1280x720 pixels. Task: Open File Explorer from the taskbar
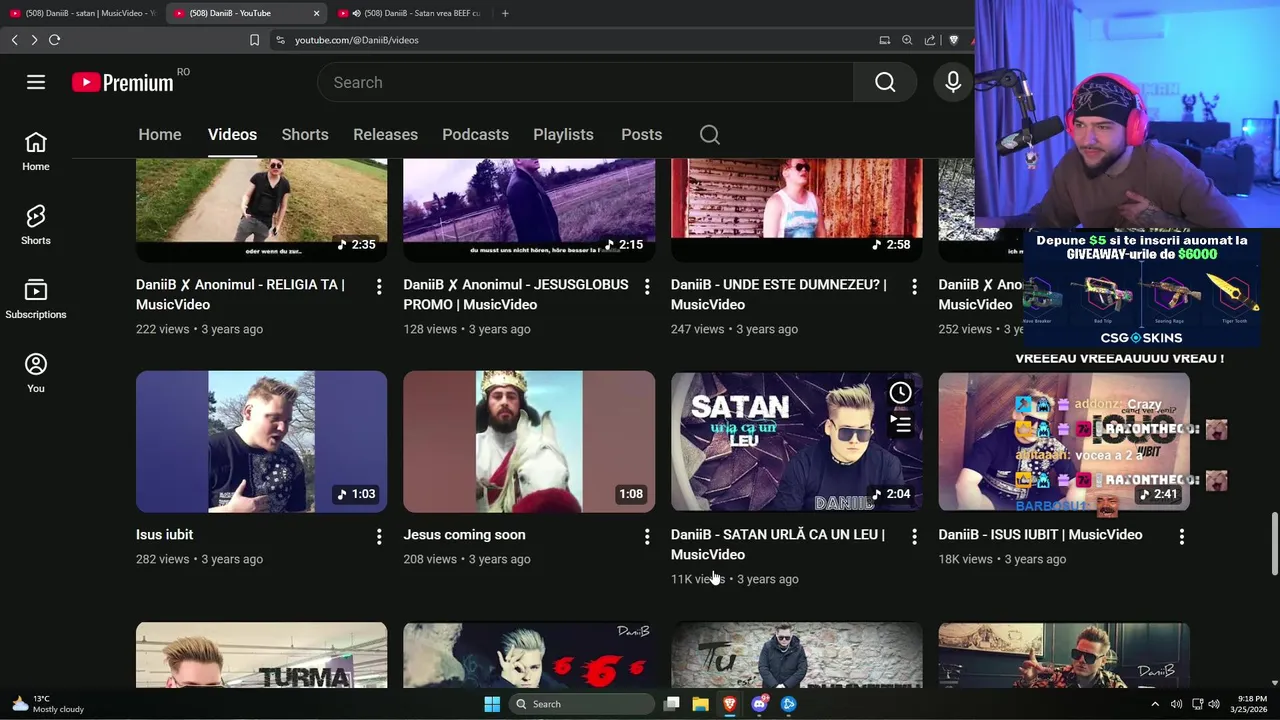tap(701, 704)
